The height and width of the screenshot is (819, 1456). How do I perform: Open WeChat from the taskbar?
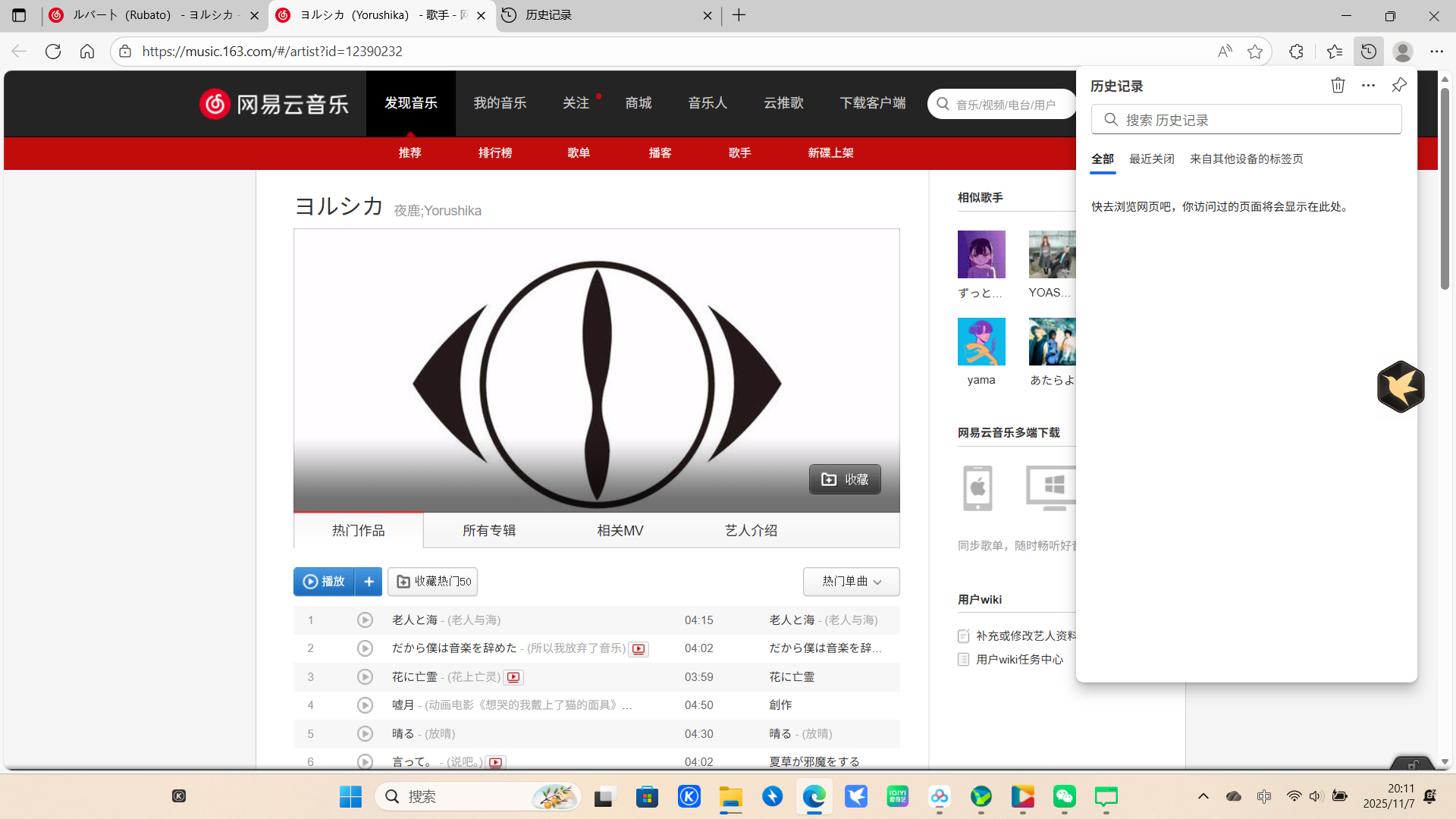[x=1065, y=796]
